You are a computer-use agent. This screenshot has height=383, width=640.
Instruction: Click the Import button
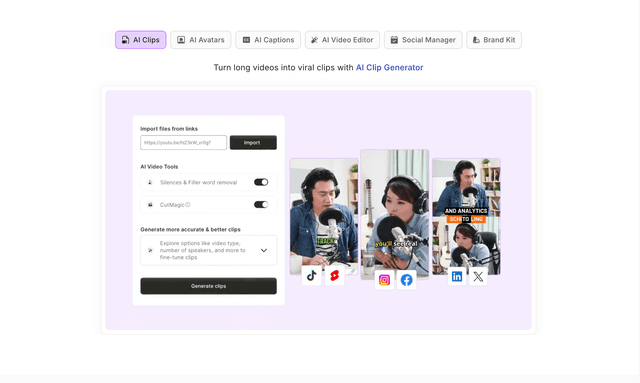(x=253, y=143)
